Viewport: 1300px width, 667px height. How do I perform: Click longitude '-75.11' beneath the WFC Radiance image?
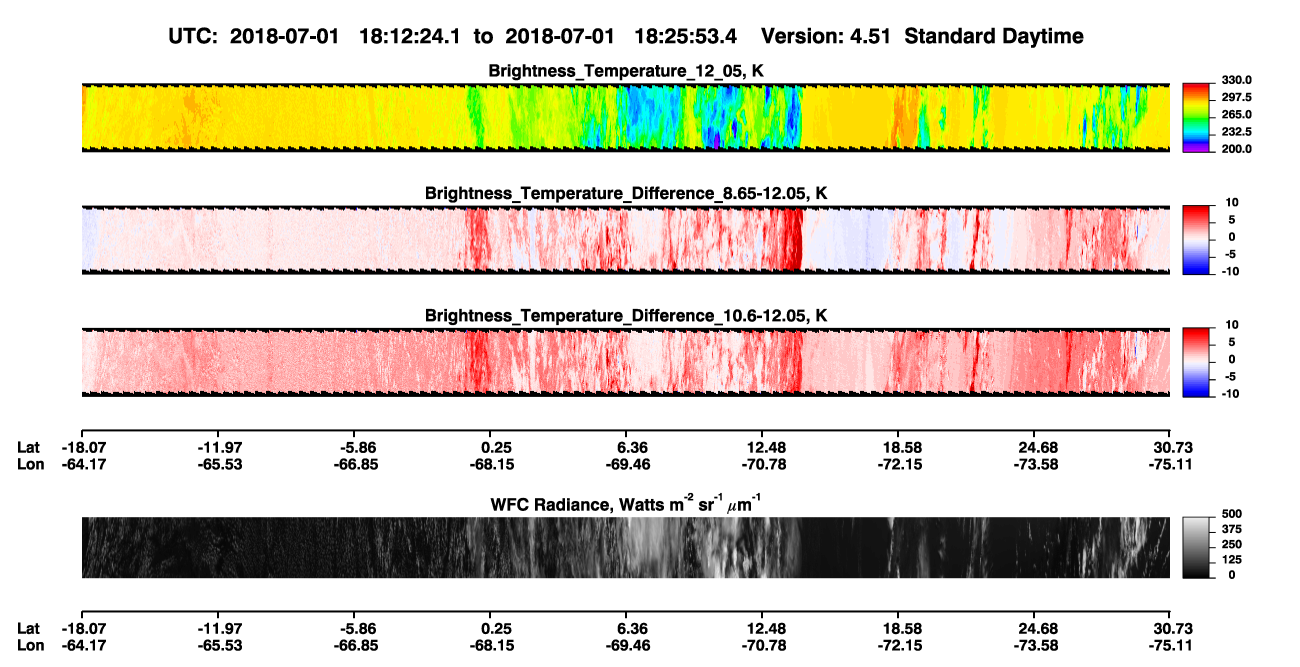pyautogui.click(x=1170, y=646)
